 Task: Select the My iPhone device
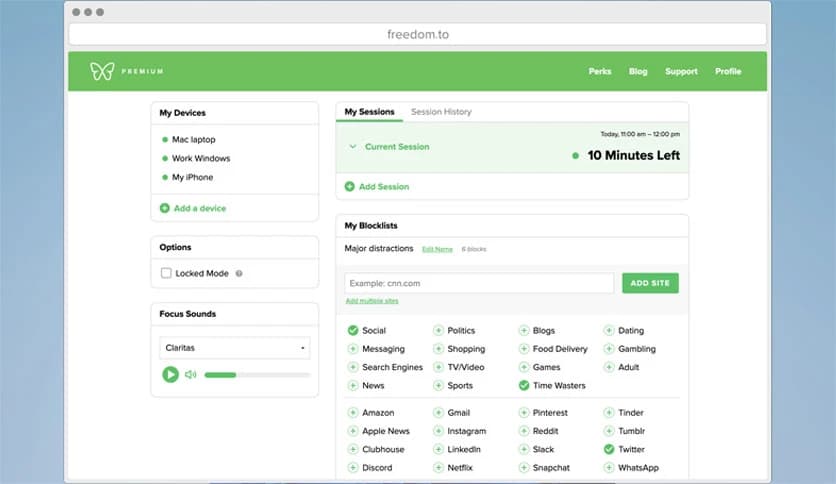point(192,177)
